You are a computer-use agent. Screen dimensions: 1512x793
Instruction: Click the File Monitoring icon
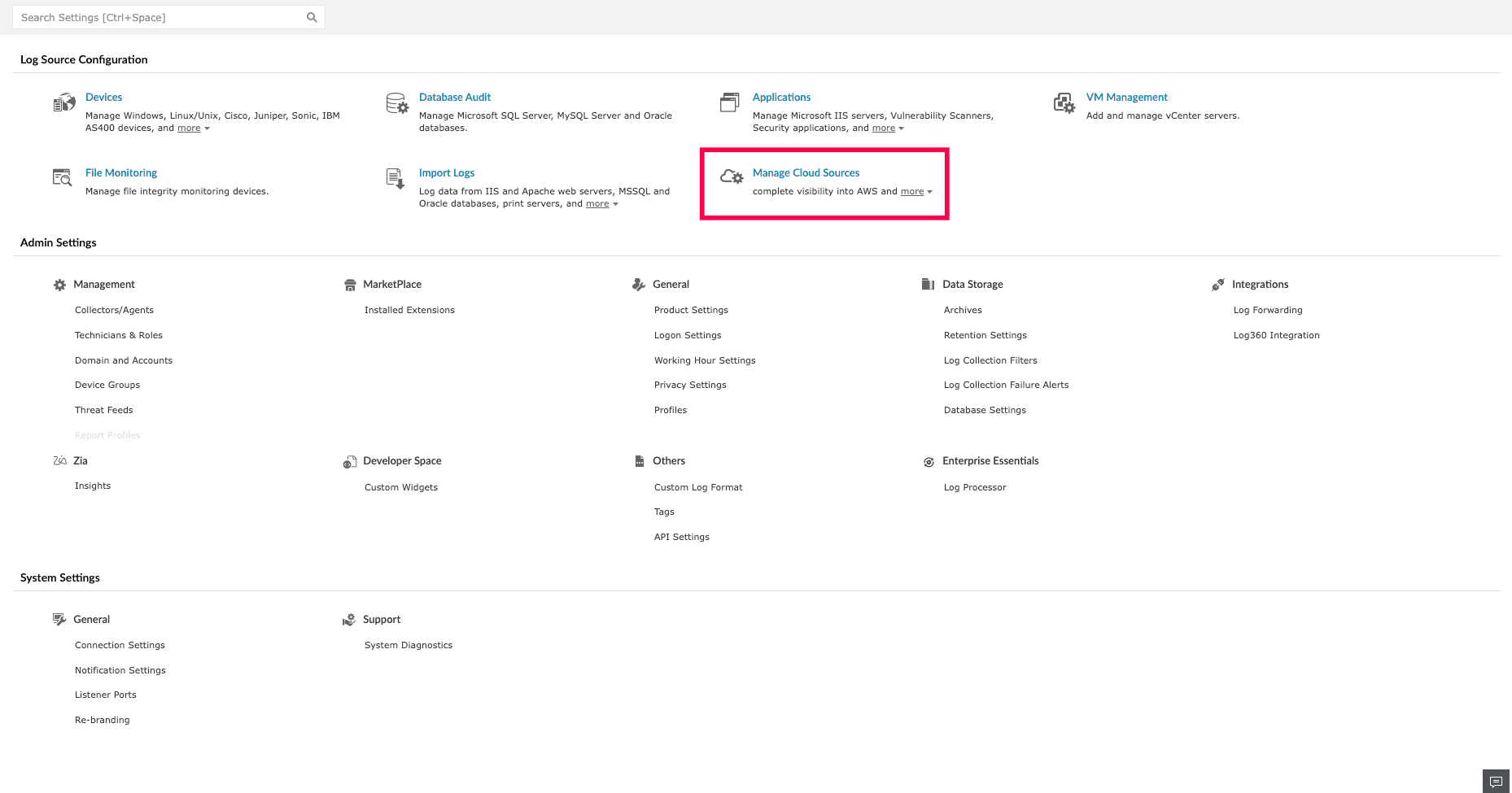[62, 176]
